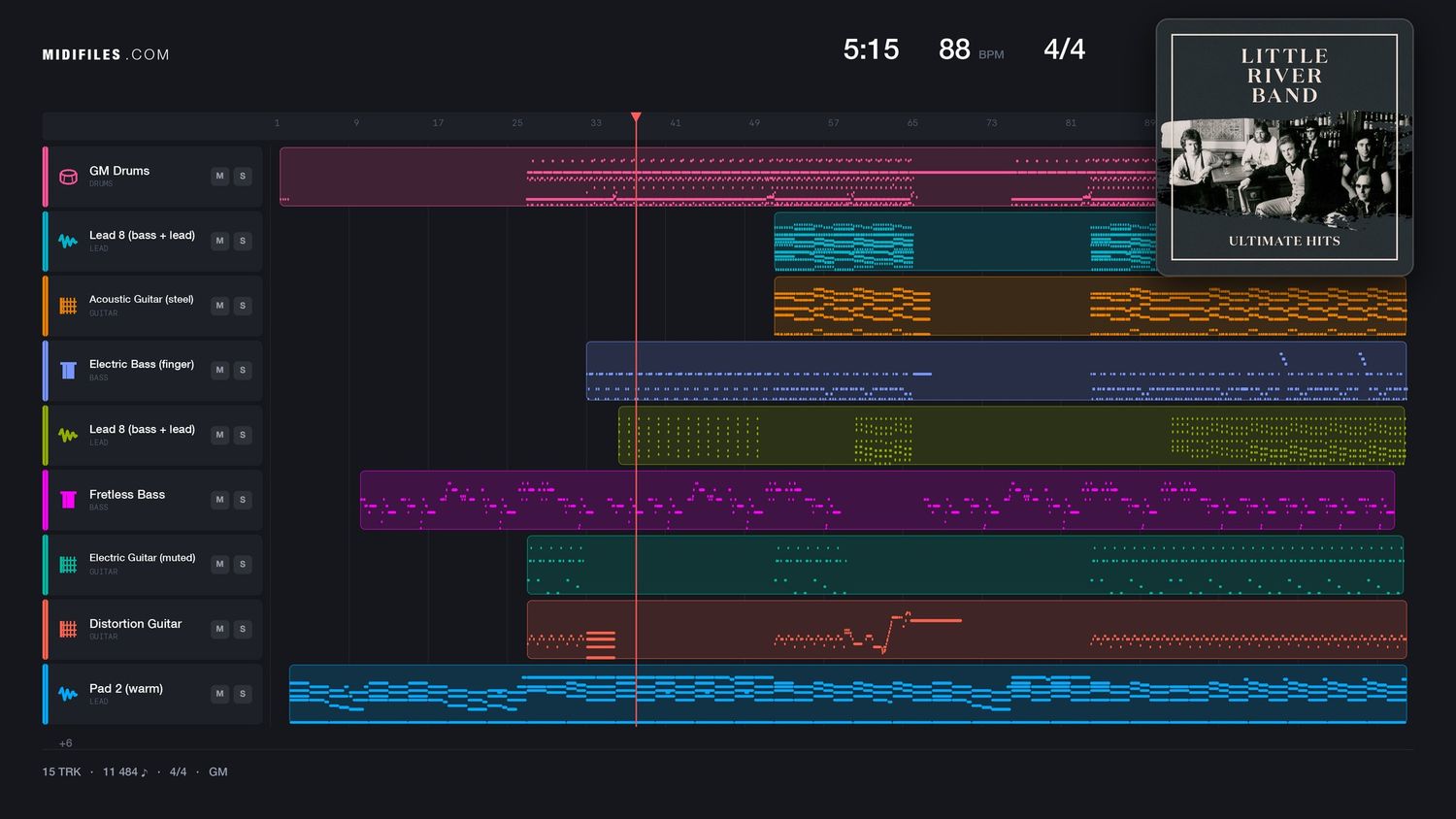Screen dimensions: 1456x819
Task: Select the Acoustic Guitar (steel) clip region
Action: (x=1090, y=306)
